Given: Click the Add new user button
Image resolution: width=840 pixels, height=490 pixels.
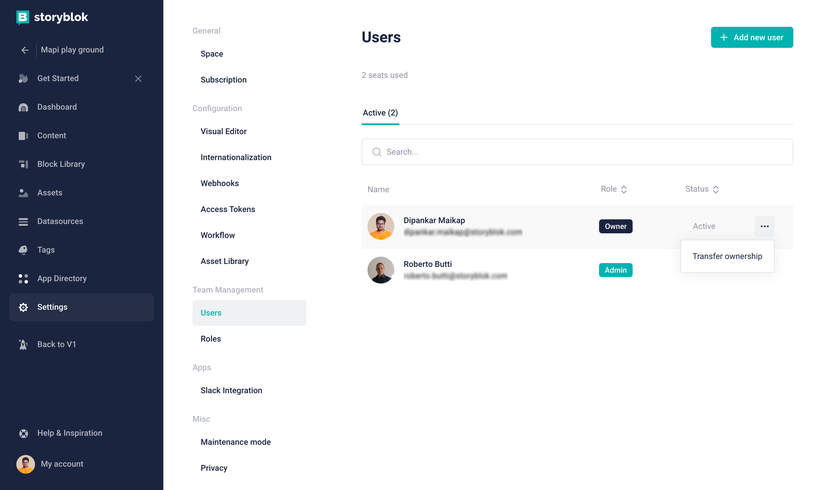Looking at the screenshot, I should coord(752,37).
